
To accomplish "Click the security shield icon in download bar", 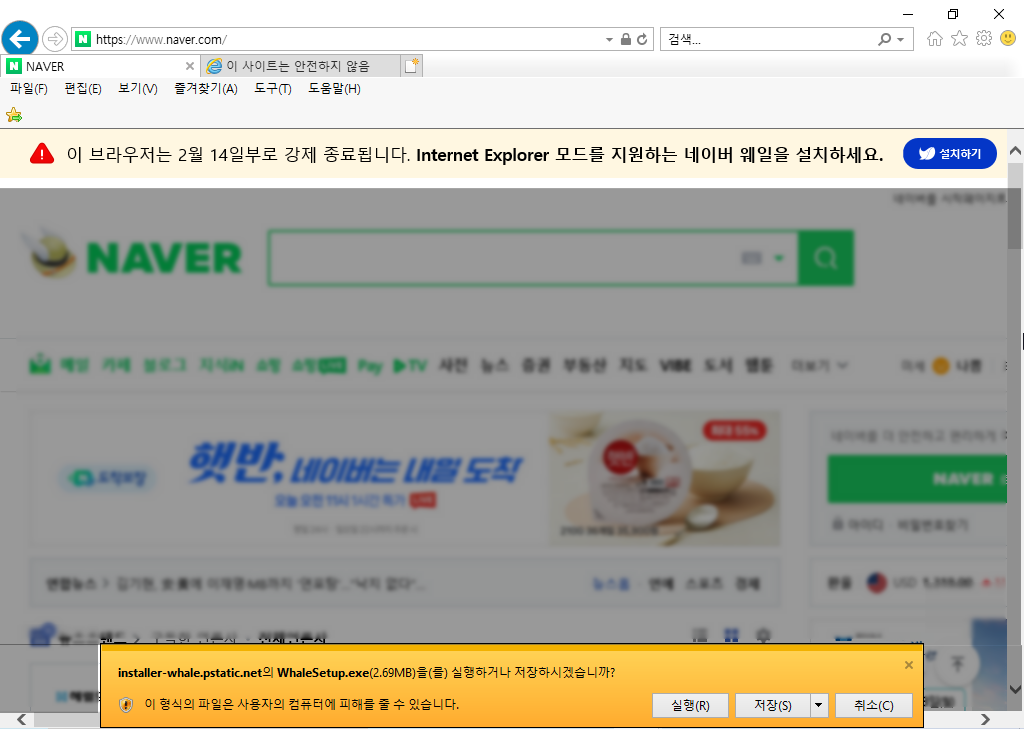I will [126, 705].
